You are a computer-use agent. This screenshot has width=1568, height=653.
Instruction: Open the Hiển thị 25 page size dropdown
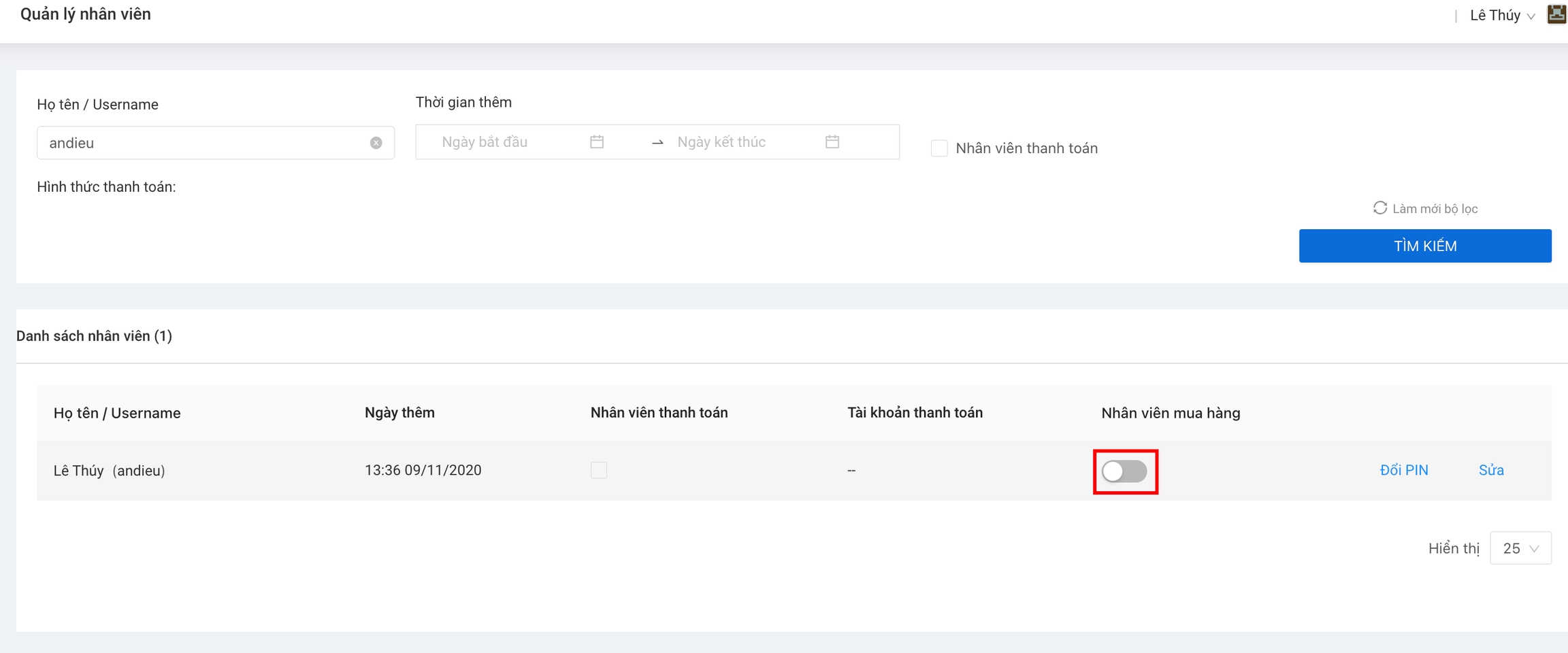click(1520, 548)
